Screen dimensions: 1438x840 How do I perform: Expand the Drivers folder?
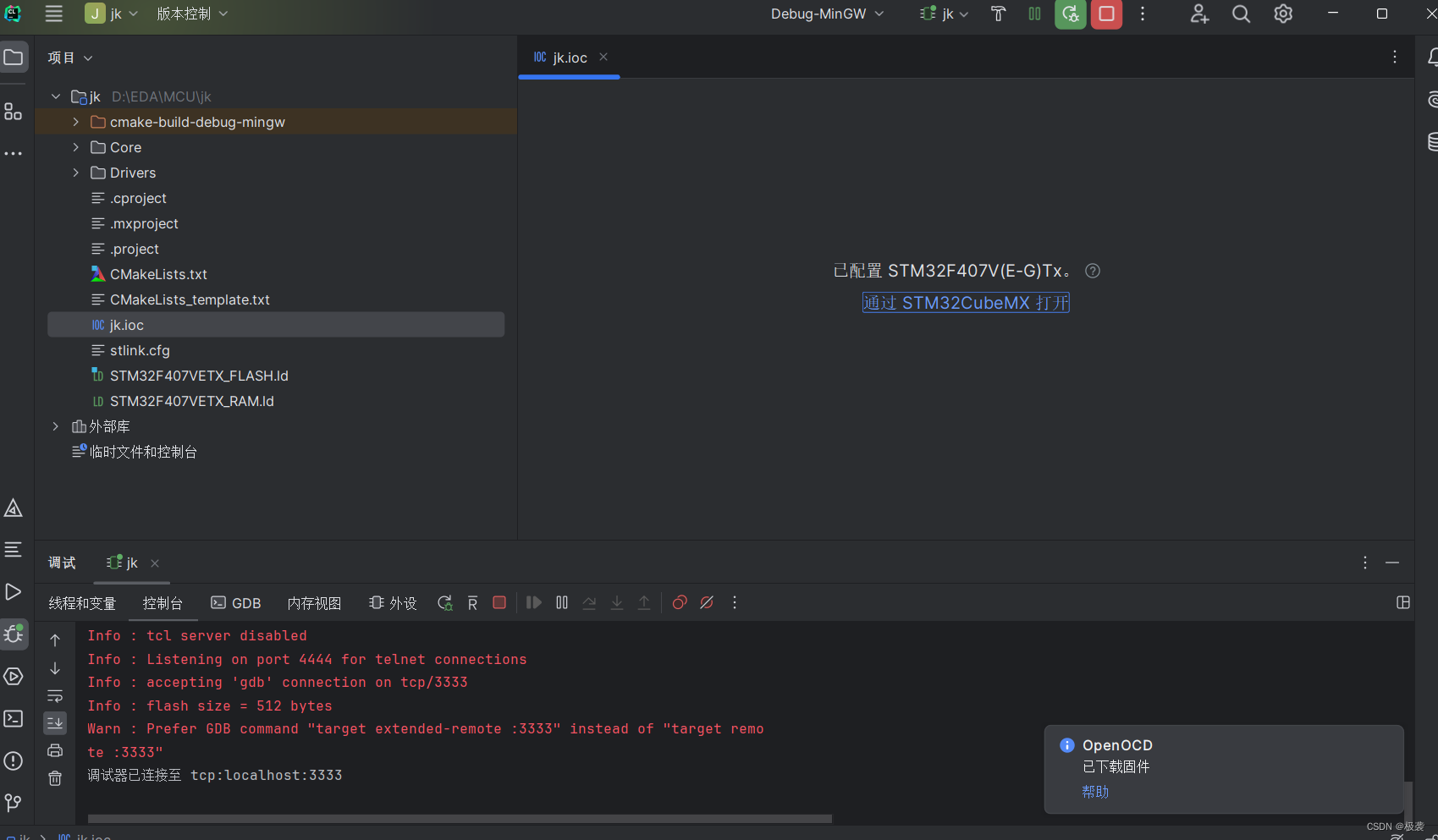coord(76,173)
